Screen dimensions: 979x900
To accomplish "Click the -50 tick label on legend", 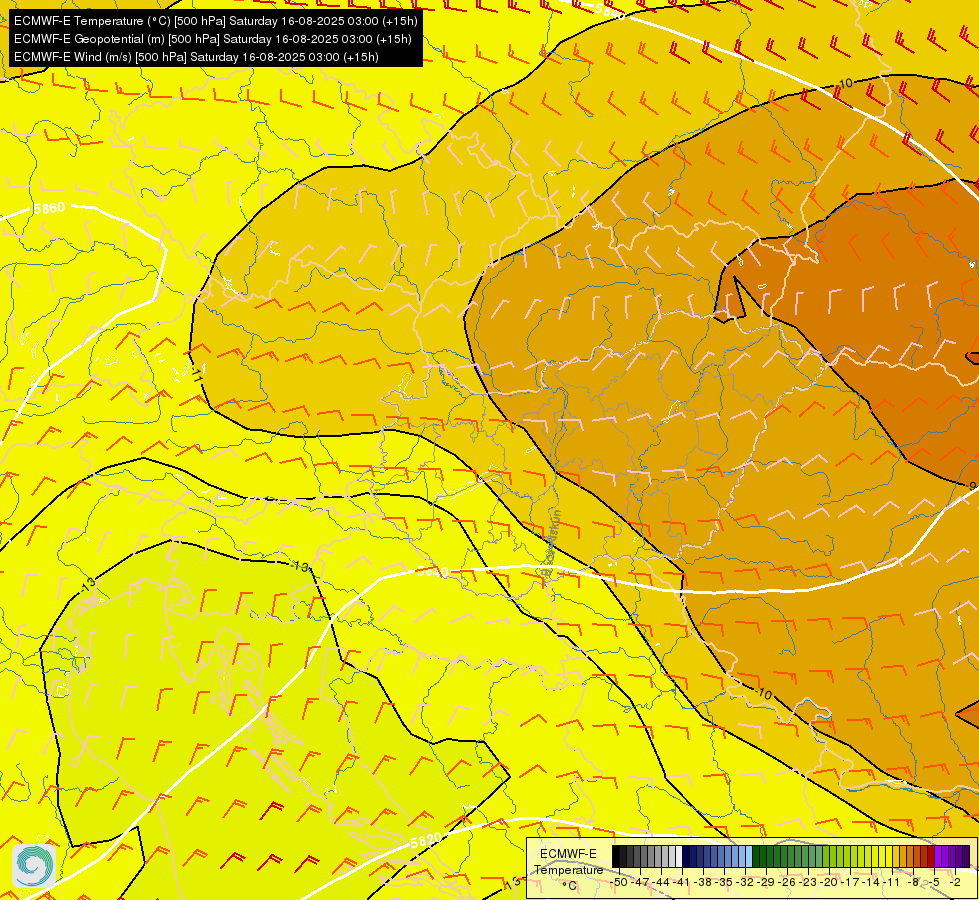I will (x=619, y=882).
